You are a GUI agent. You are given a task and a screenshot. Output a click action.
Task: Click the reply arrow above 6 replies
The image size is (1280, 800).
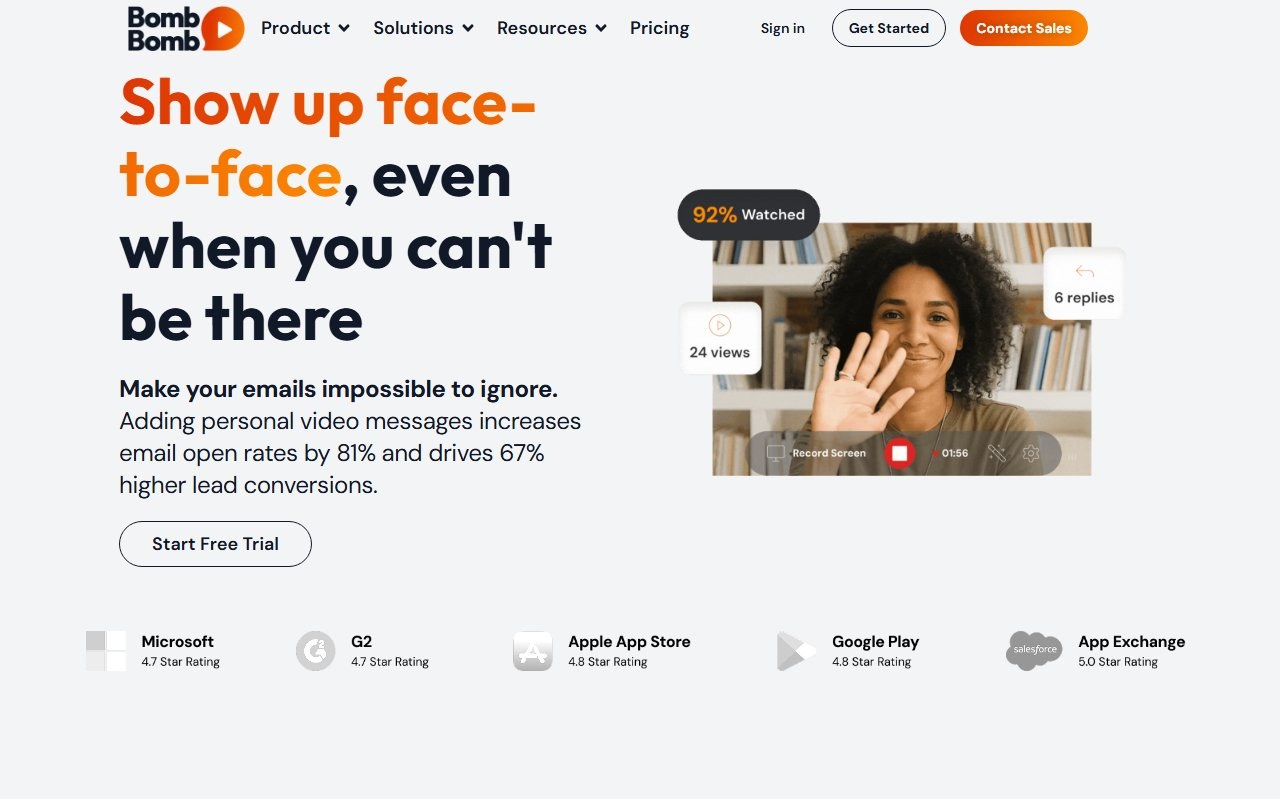(1084, 272)
